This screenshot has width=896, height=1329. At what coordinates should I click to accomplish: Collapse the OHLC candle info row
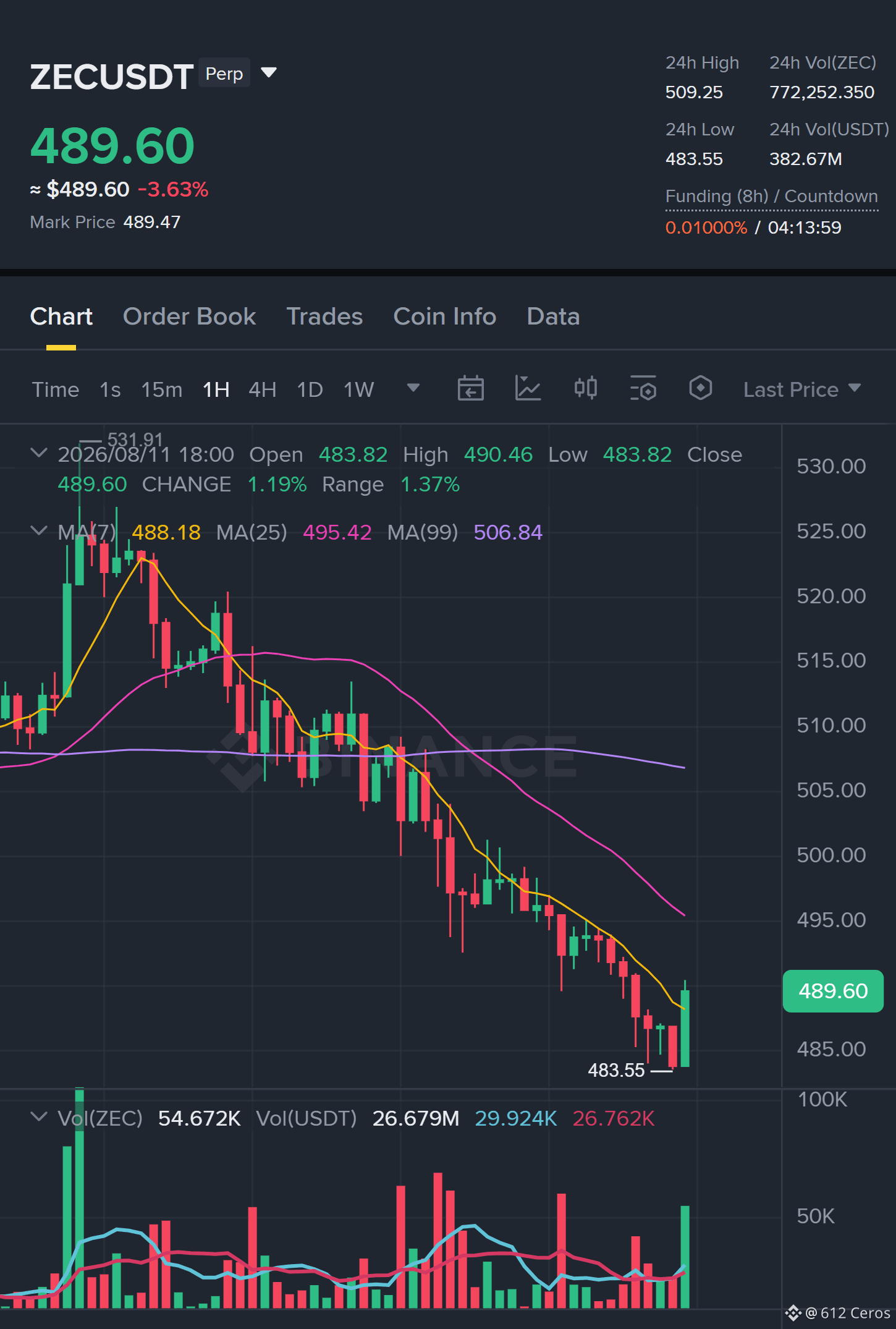[38, 453]
